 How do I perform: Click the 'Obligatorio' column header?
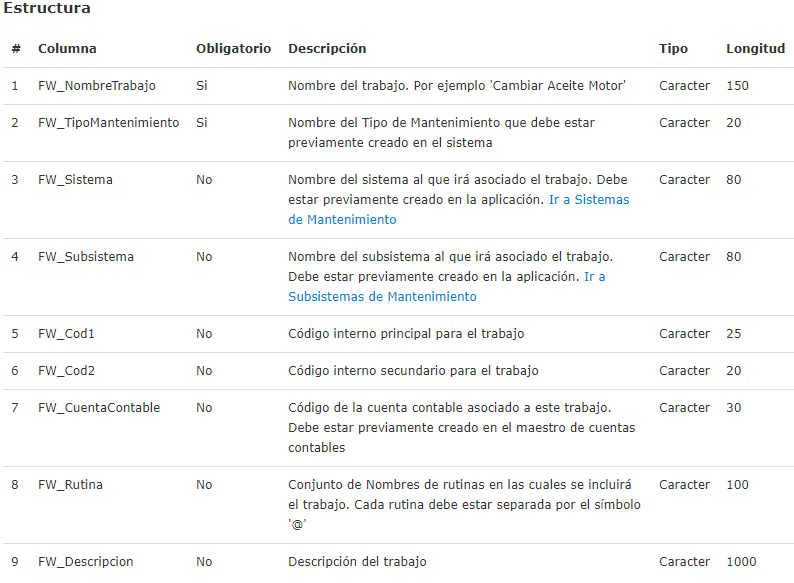(x=233, y=49)
